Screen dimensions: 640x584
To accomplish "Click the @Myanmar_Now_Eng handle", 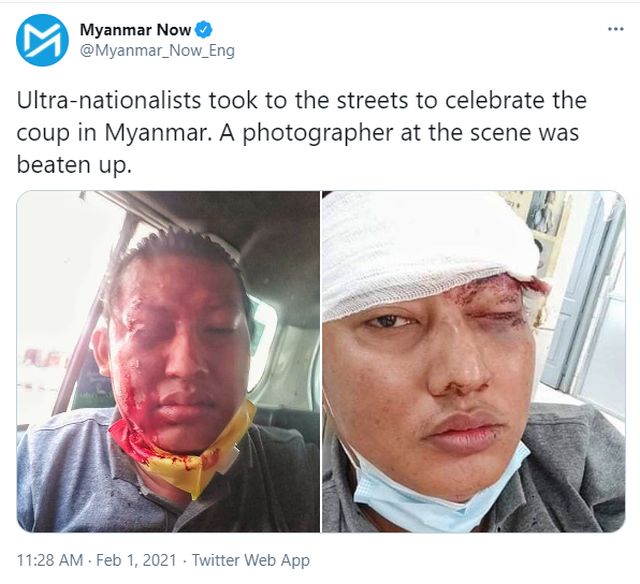I will pos(157,51).
